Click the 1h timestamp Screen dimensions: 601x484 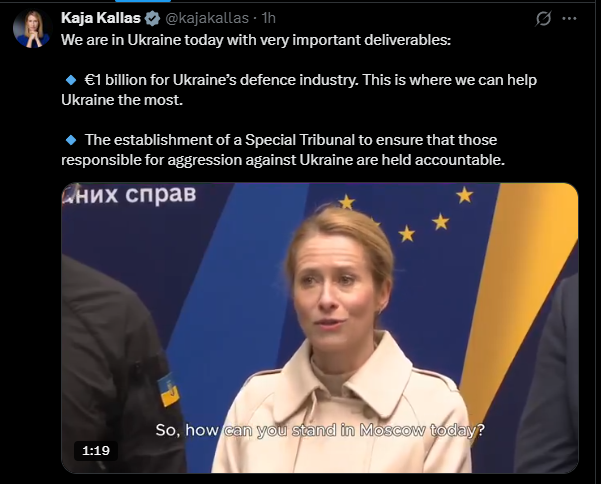tap(268, 18)
